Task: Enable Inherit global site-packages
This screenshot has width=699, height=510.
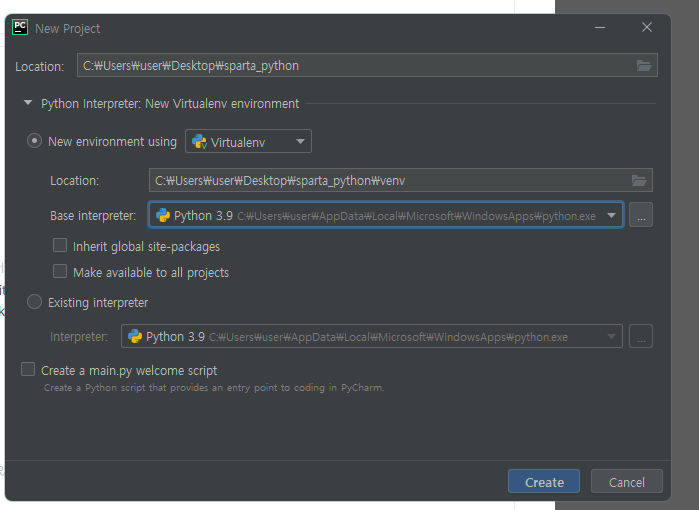Action: [60, 245]
